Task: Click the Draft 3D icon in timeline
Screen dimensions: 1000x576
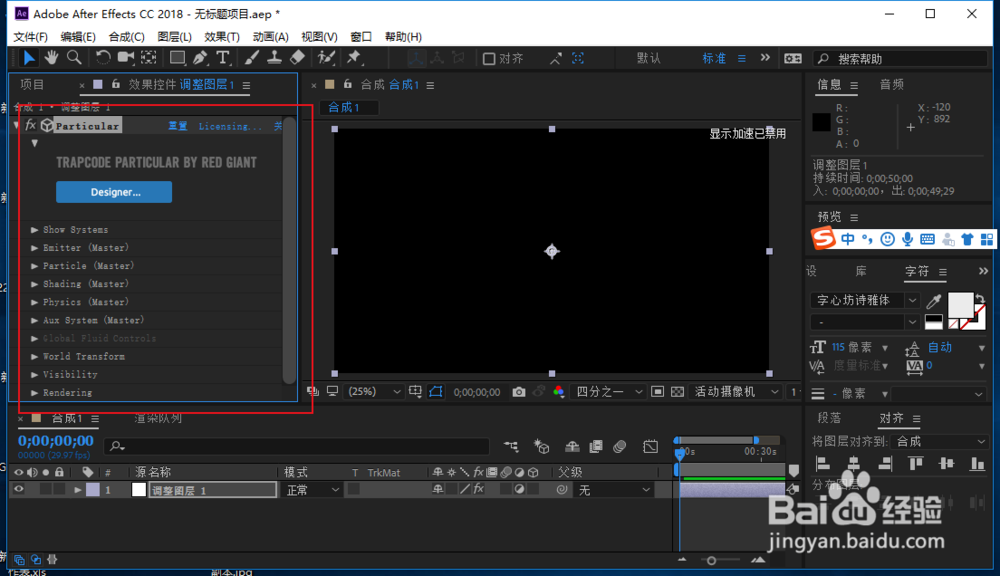Action: tap(541, 447)
